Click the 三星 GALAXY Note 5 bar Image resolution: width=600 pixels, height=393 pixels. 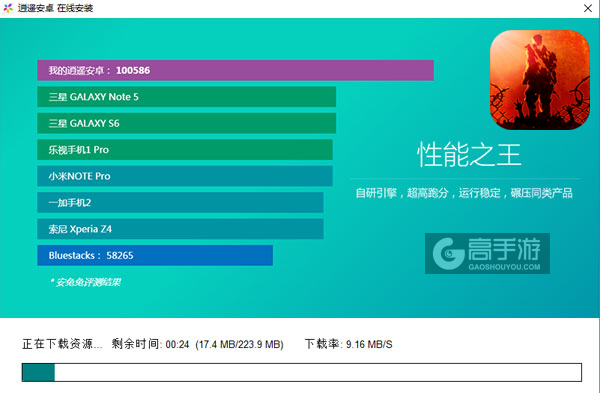187,97
